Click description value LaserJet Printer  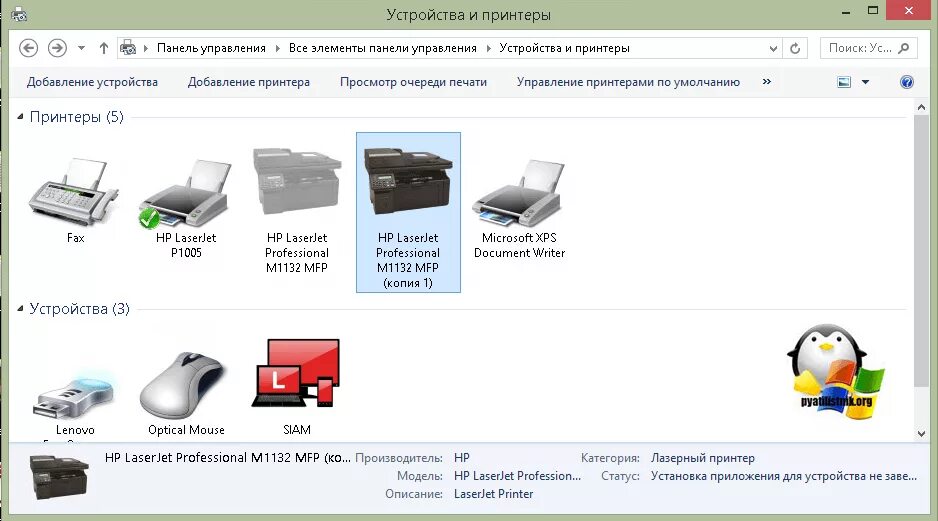click(x=494, y=494)
